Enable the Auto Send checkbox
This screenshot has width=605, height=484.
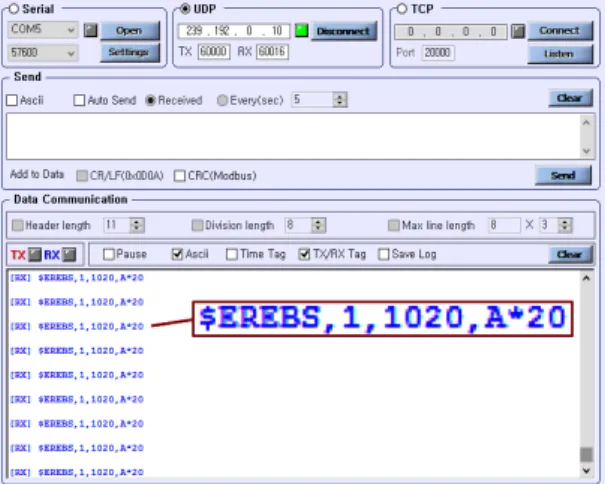tap(79, 100)
